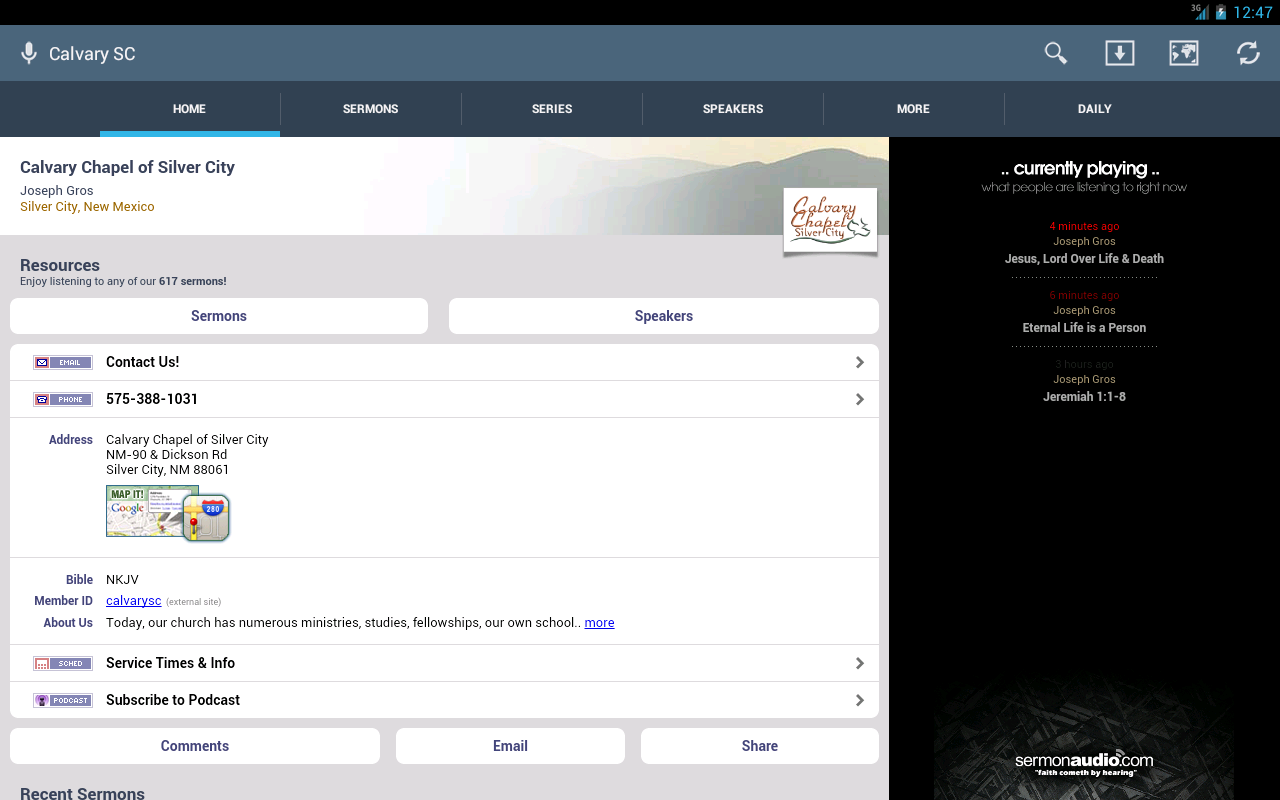Go to the DAILY tab
The image size is (1280, 800).
tap(1095, 109)
